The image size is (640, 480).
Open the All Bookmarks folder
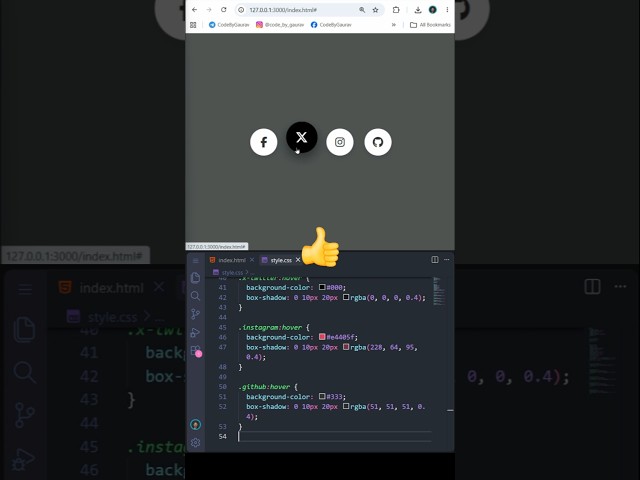(x=430, y=25)
